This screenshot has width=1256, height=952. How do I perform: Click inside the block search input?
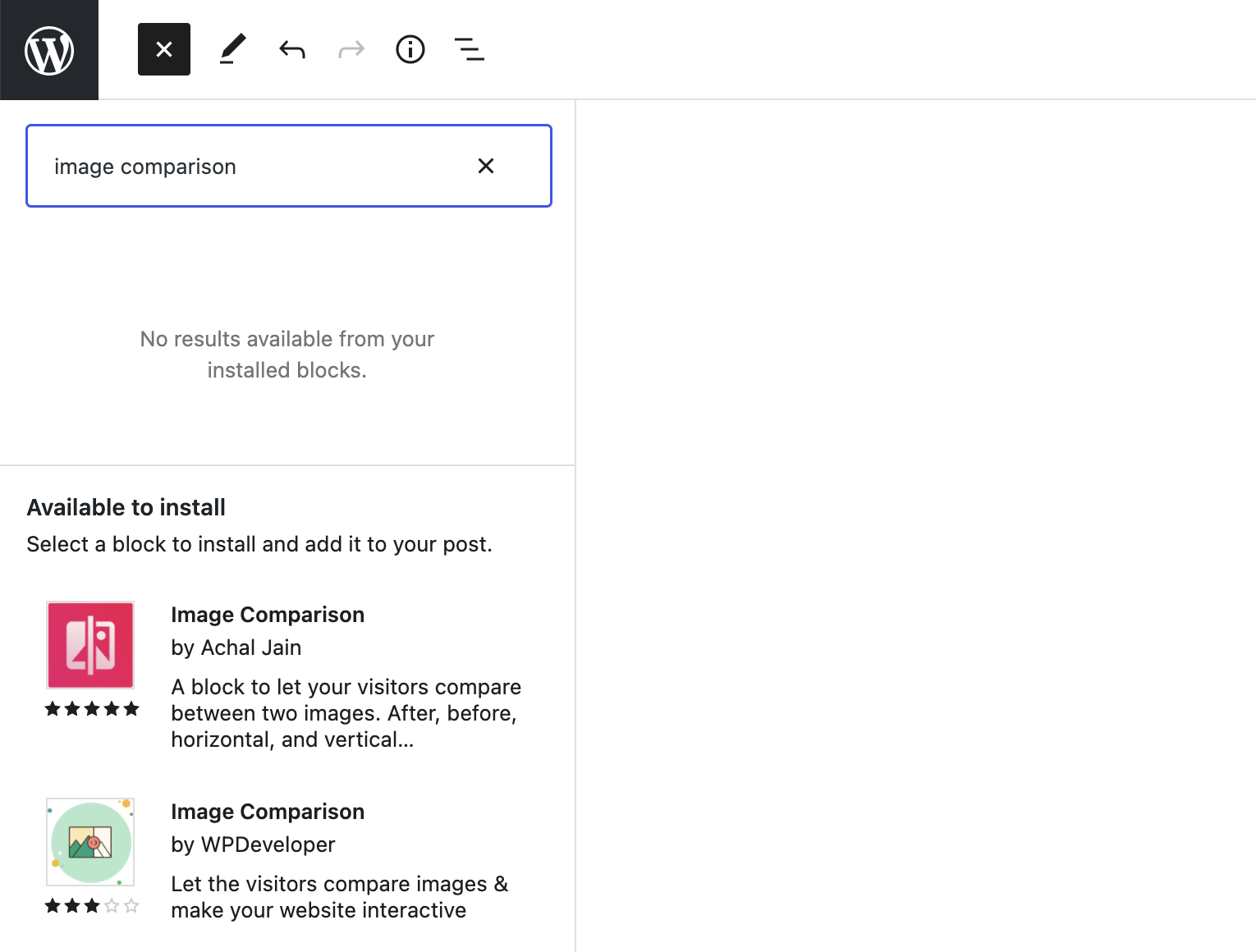(x=246, y=166)
